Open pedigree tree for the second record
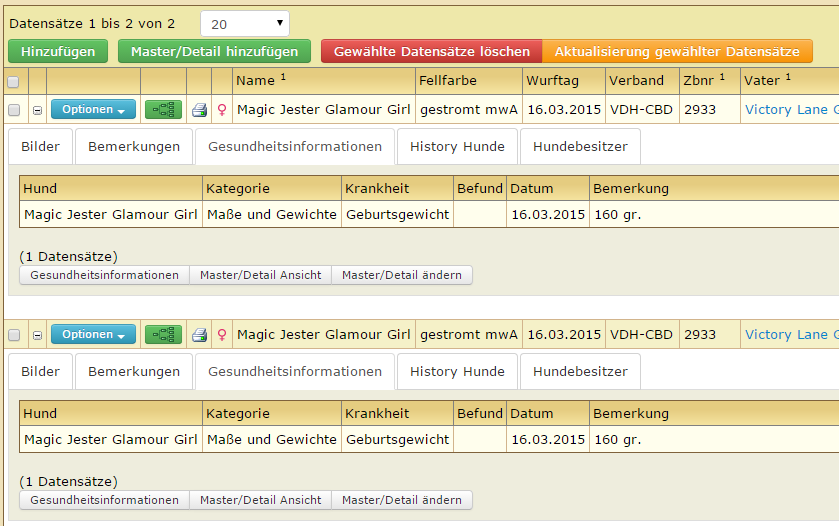Screen dimensions: 839x526 click(x=163, y=335)
